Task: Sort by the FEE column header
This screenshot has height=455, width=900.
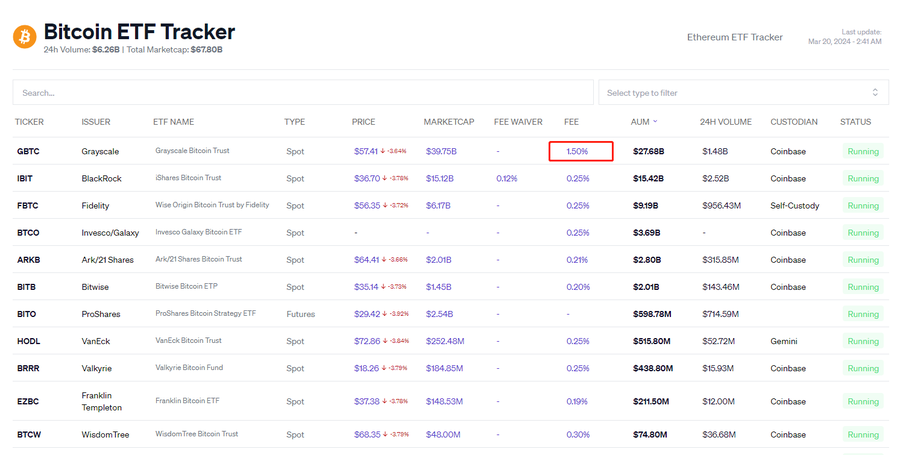Action: point(571,122)
